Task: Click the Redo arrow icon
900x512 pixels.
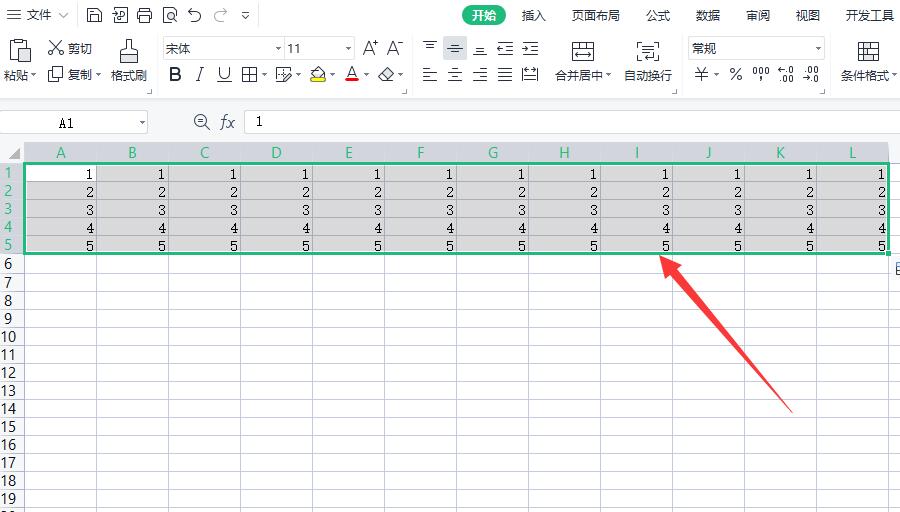Action: (220, 15)
